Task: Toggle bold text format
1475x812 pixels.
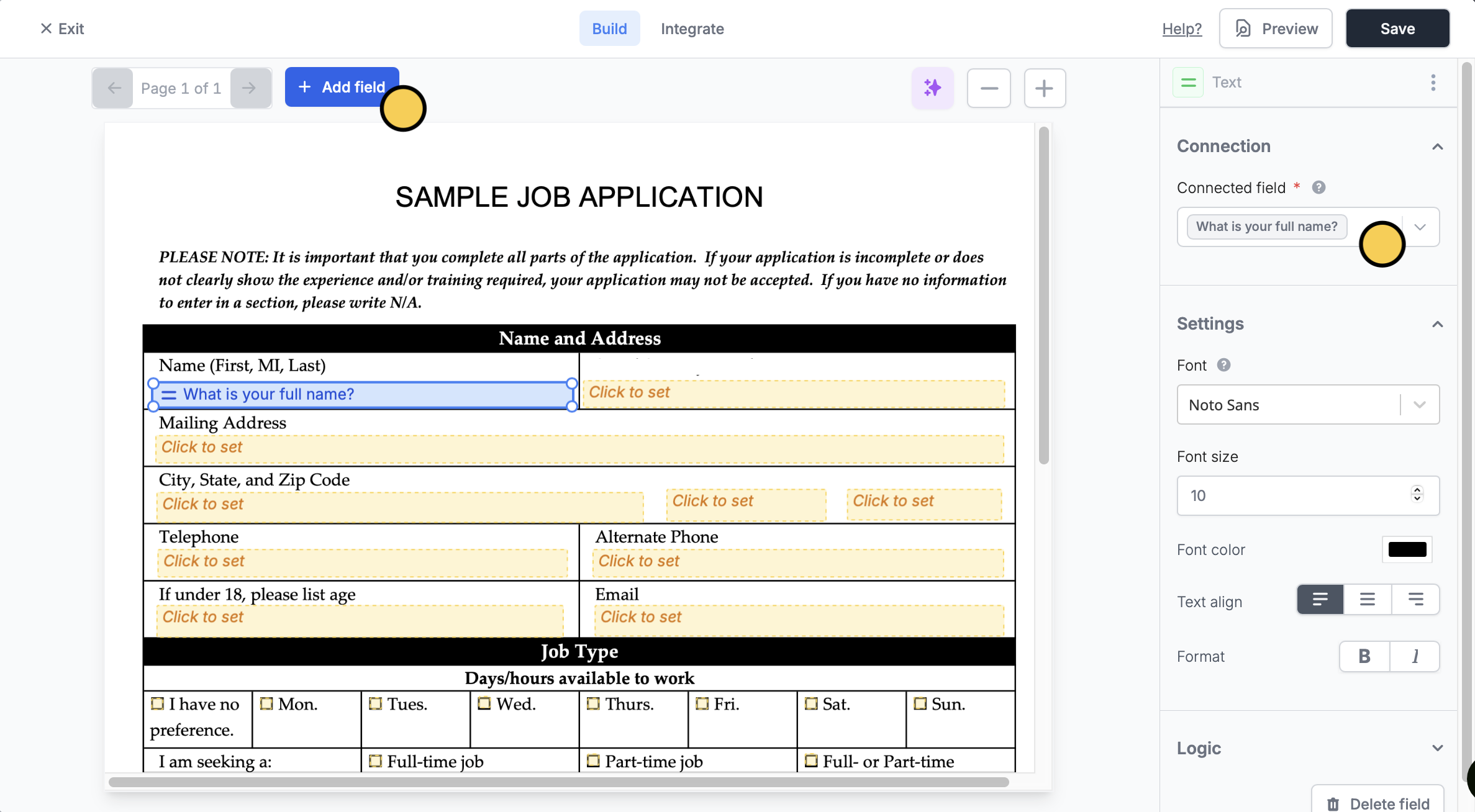Action: [x=1364, y=656]
